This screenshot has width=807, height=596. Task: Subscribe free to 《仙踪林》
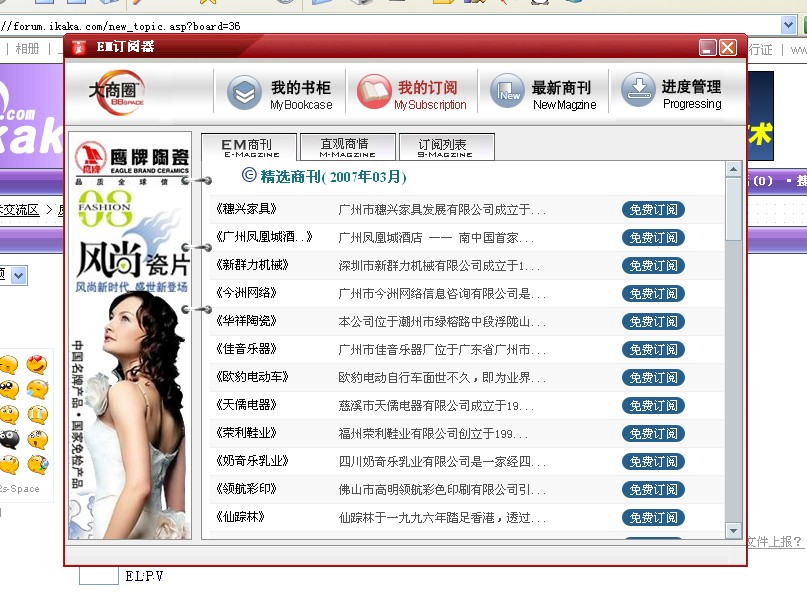point(653,517)
